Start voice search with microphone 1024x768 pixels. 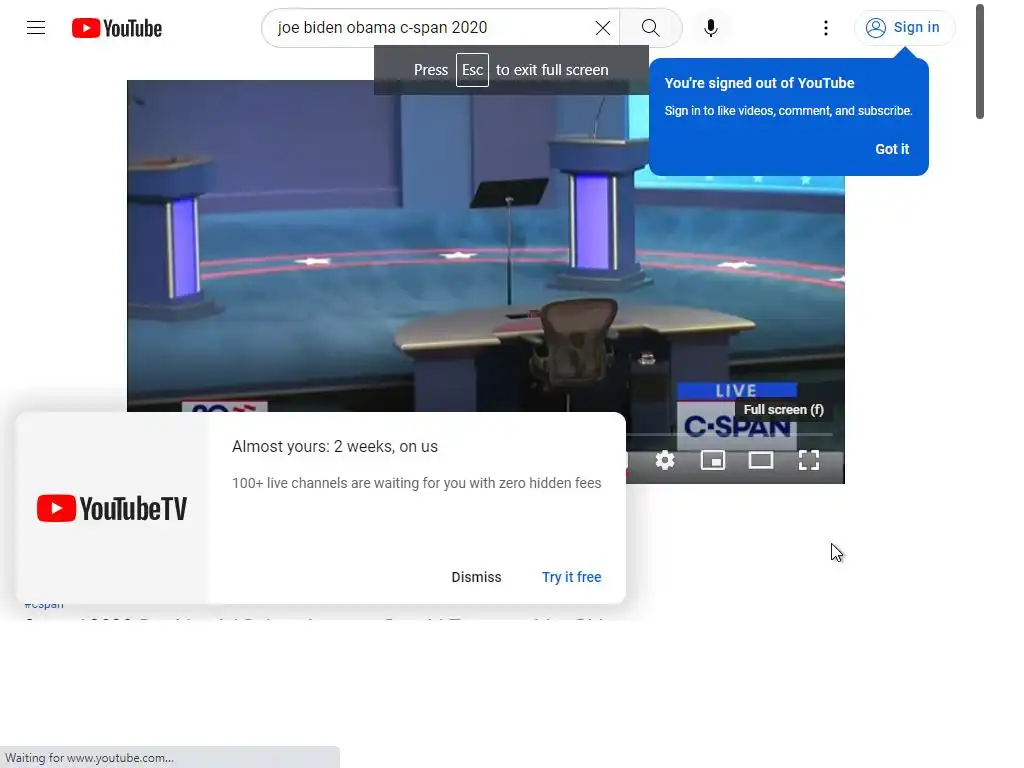coord(711,28)
